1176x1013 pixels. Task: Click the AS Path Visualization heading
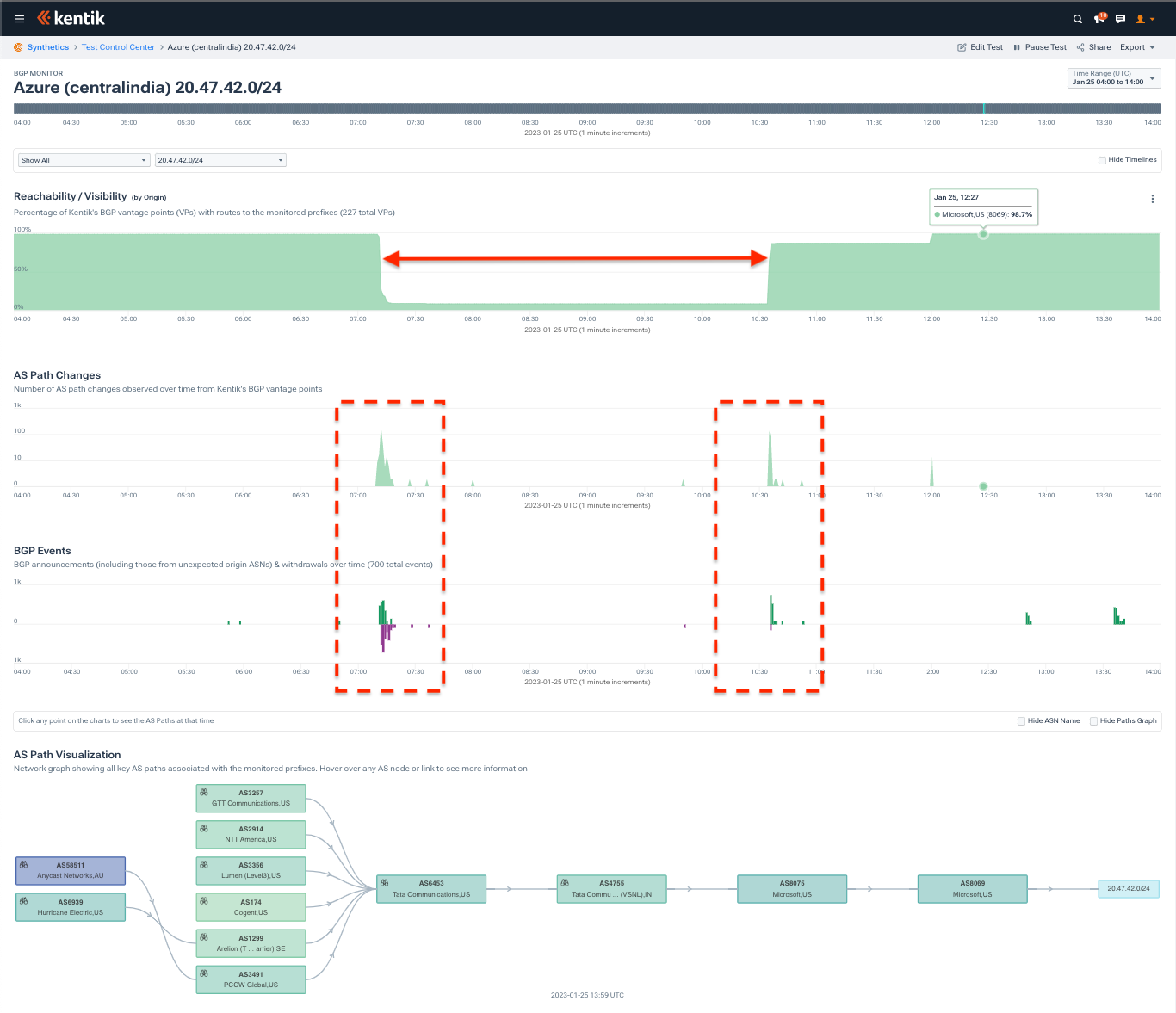coord(67,755)
